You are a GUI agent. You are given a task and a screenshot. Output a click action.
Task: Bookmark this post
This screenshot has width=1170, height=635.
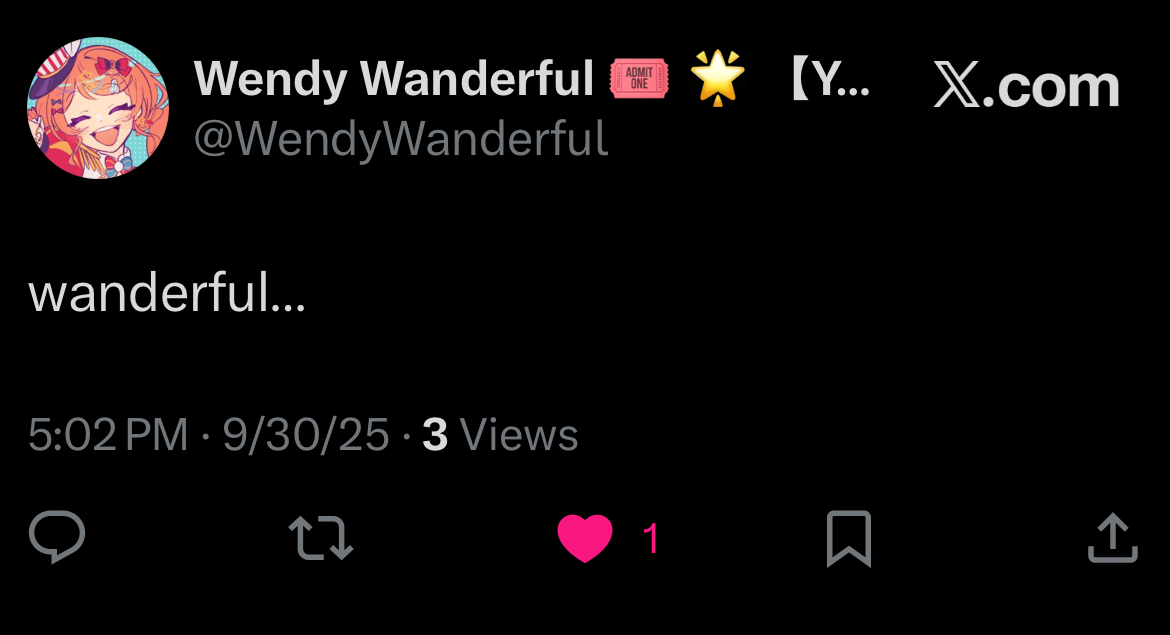click(x=849, y=539)
